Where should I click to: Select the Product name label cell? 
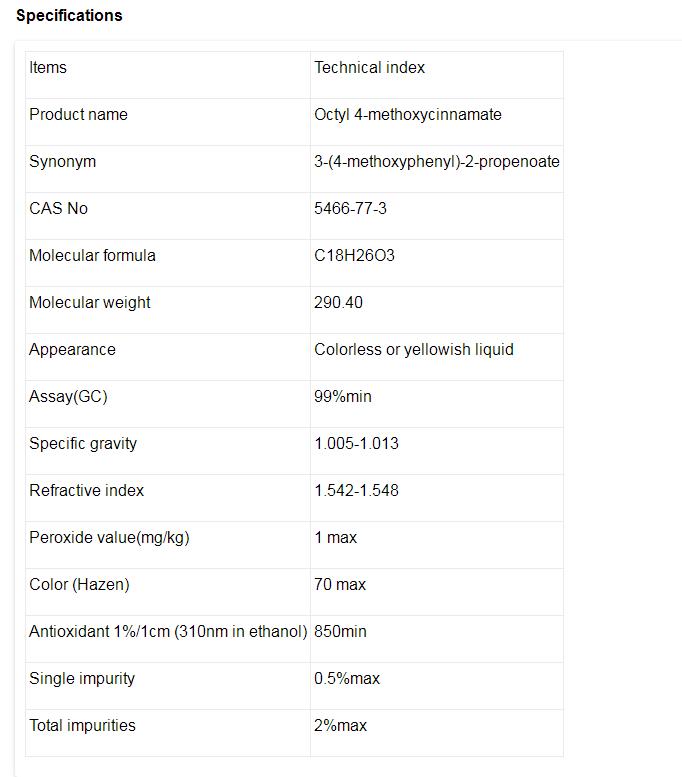coord(78,115)
